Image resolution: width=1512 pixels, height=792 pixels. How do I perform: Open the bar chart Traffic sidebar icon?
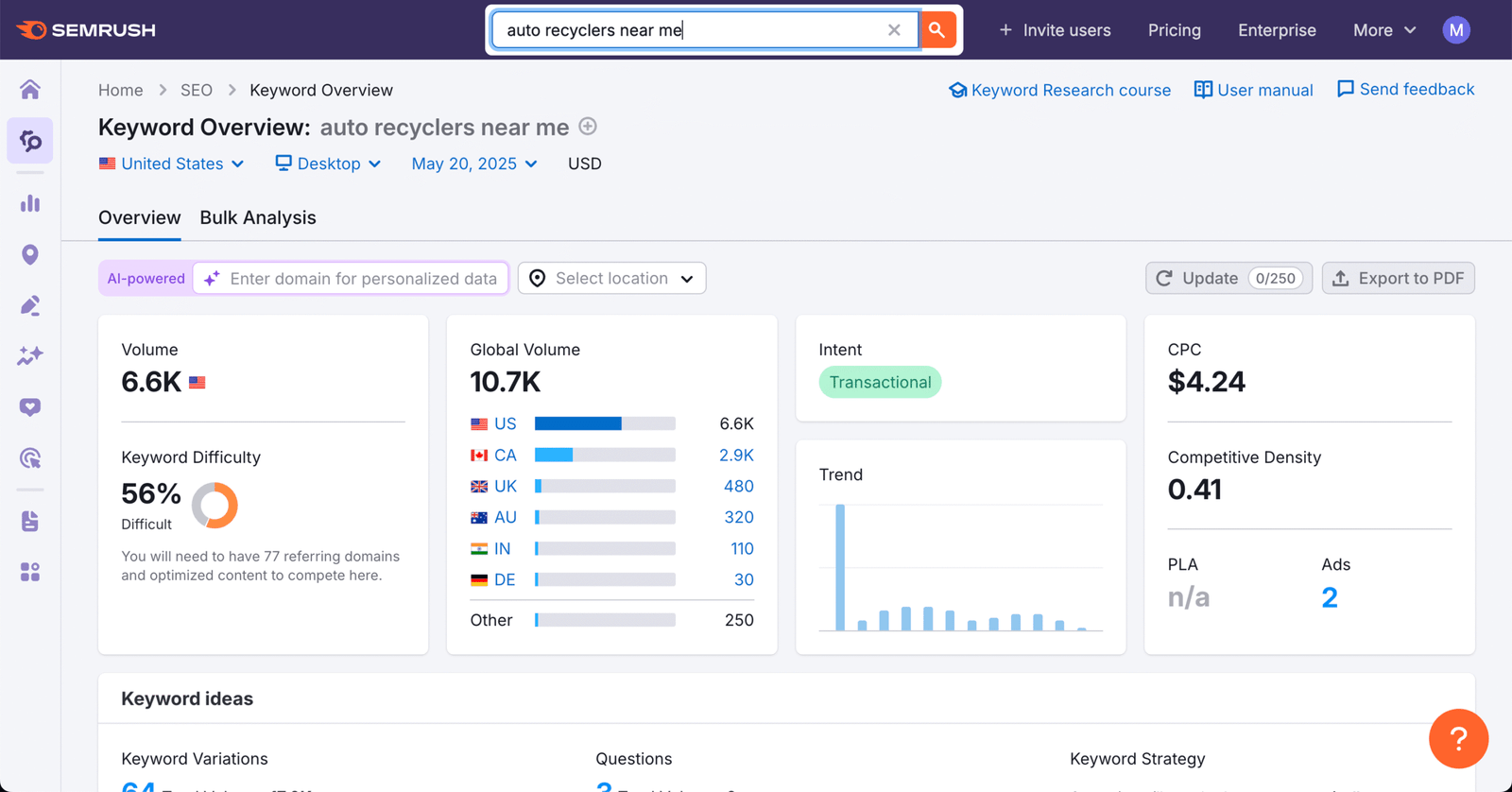point(30,203)
